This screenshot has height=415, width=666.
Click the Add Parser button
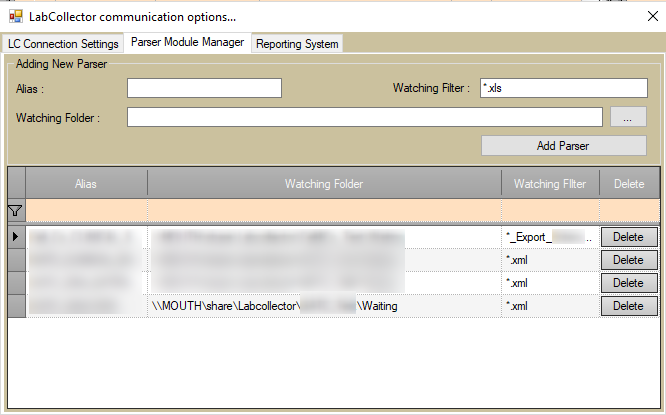coord(564,146)
